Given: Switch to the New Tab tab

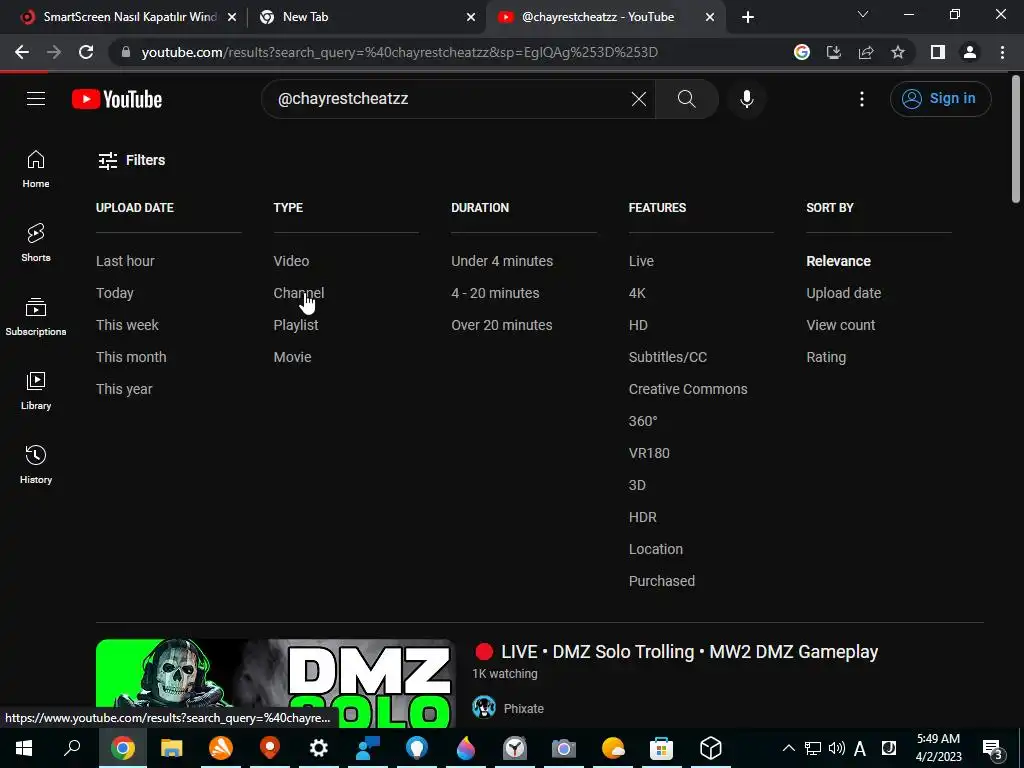Looking at the screenshot, I should pos(366,17).
